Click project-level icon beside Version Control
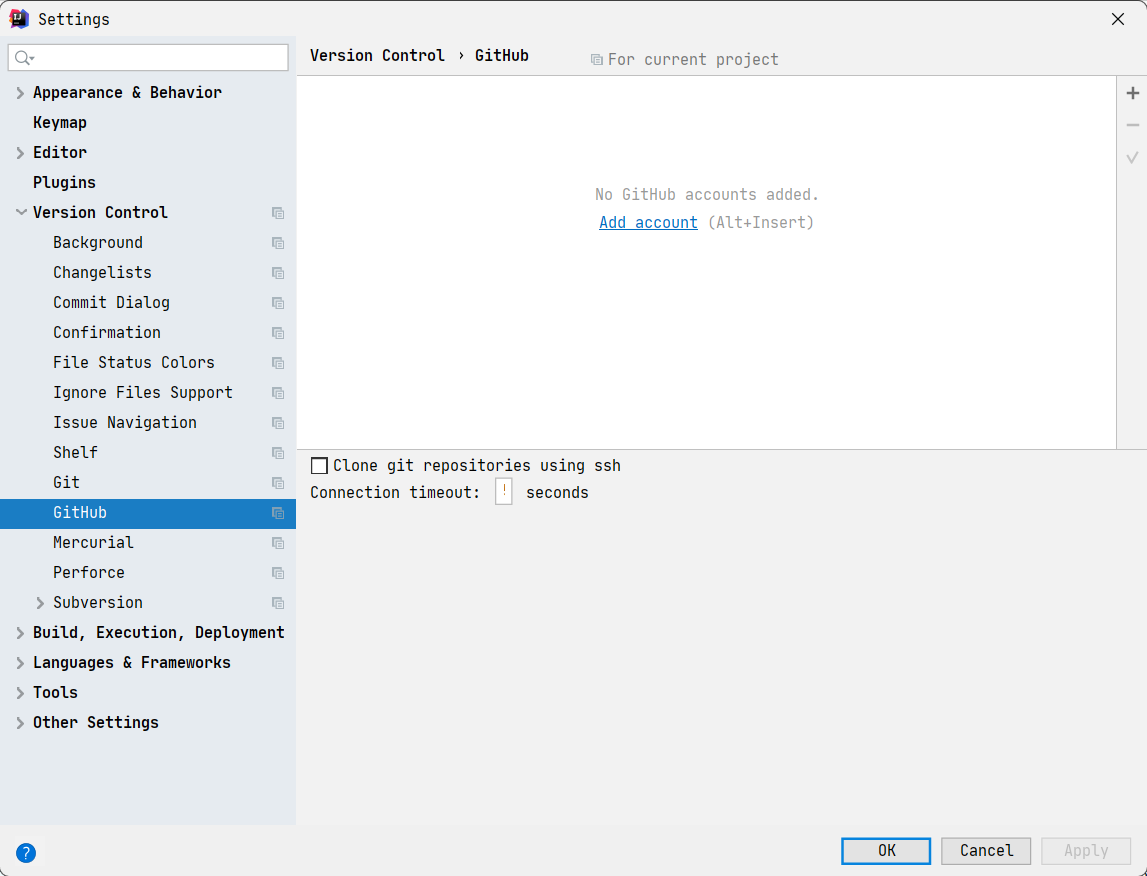1147x876 pixels. click(x=278, y=213)
